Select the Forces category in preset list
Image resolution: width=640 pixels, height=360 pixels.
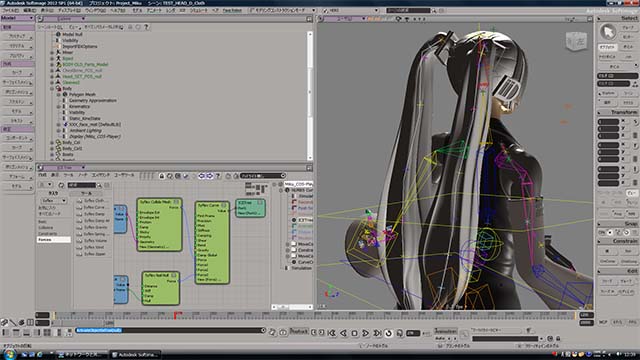pos(53,240)
